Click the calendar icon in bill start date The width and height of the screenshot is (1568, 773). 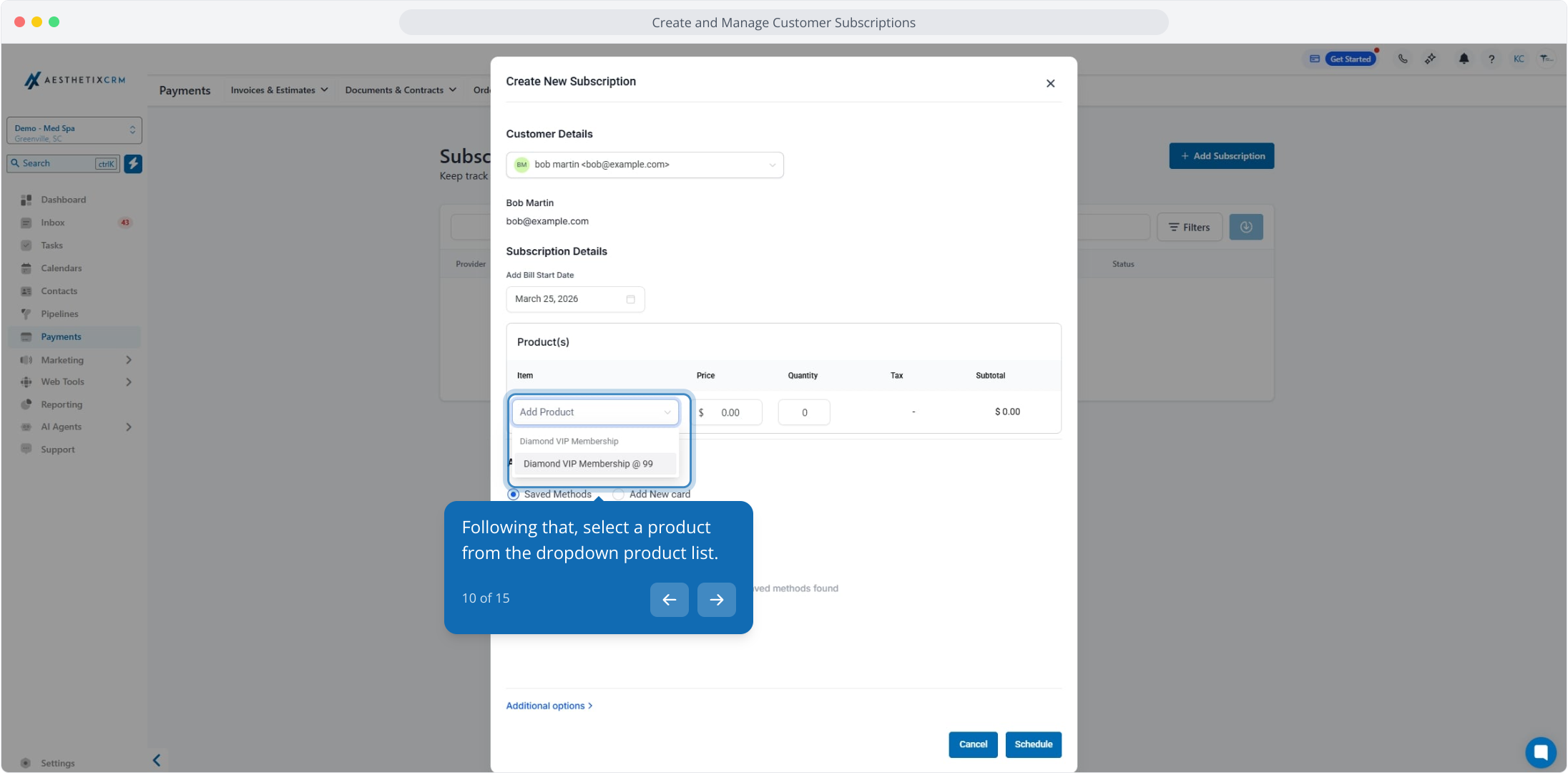click(x=630, y=299)
